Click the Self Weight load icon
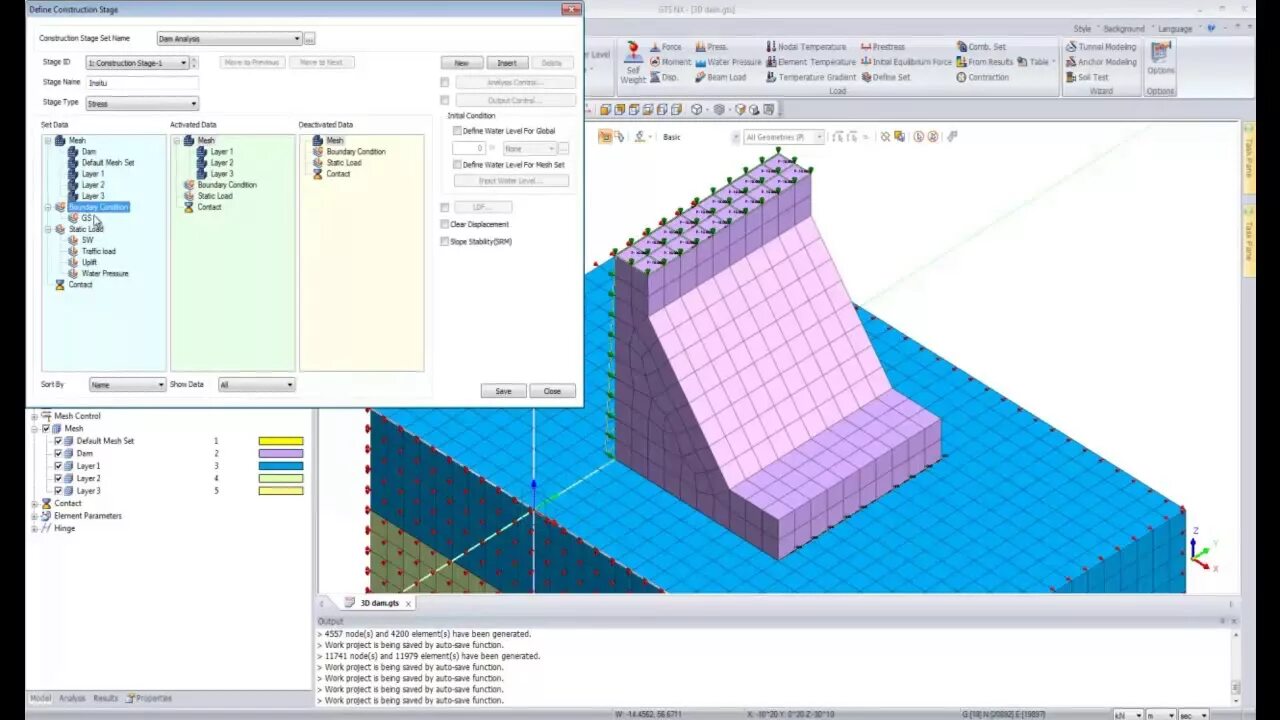This screenshot has width=1280, height=720. (x=633, y=62)
